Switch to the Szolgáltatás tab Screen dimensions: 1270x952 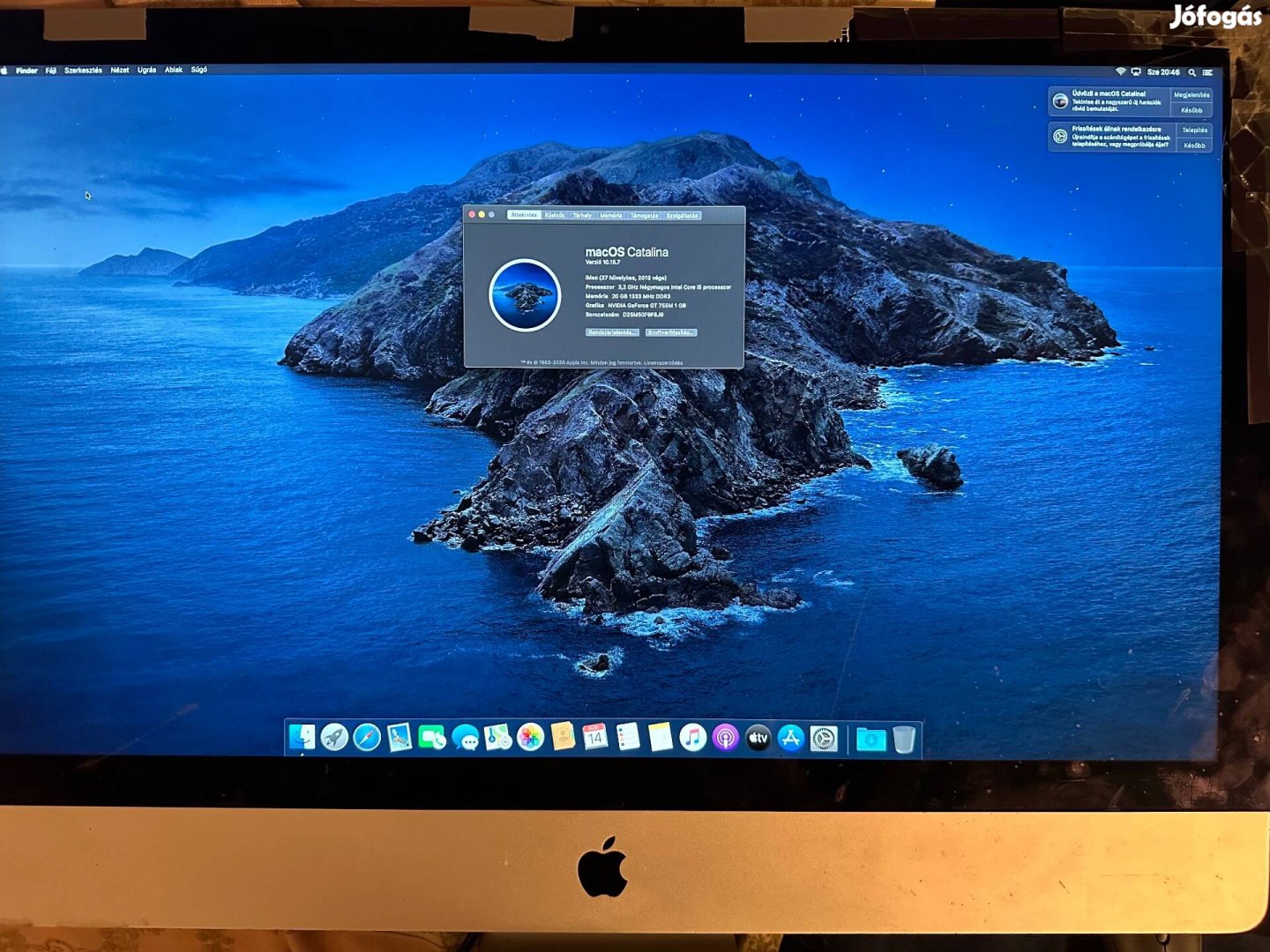point(682,215)
